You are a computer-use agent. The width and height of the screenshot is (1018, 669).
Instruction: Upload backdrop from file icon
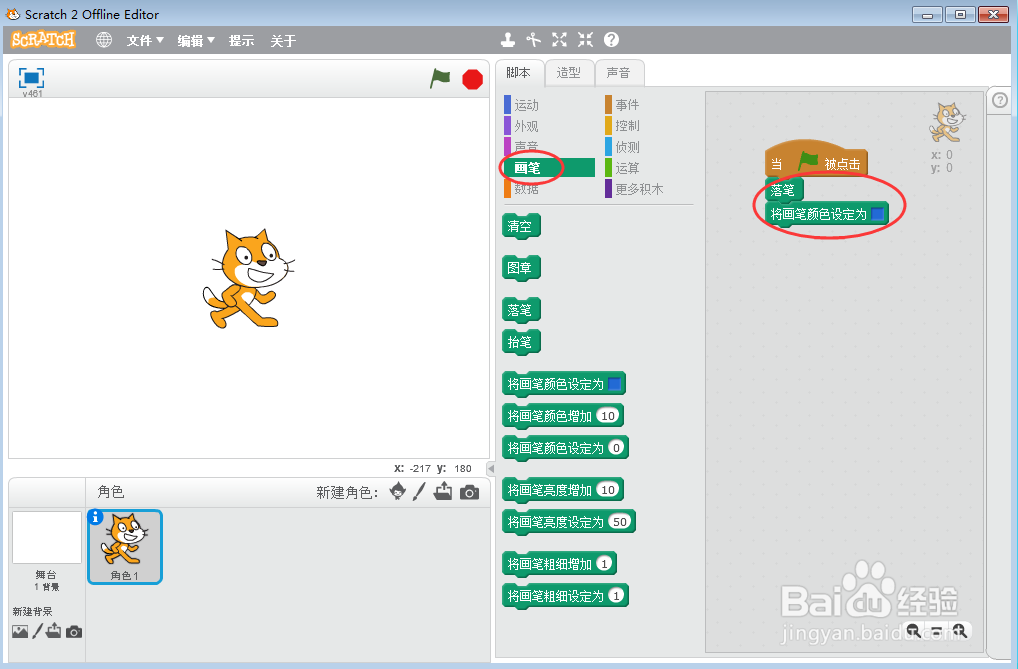[x=54, y=631]
